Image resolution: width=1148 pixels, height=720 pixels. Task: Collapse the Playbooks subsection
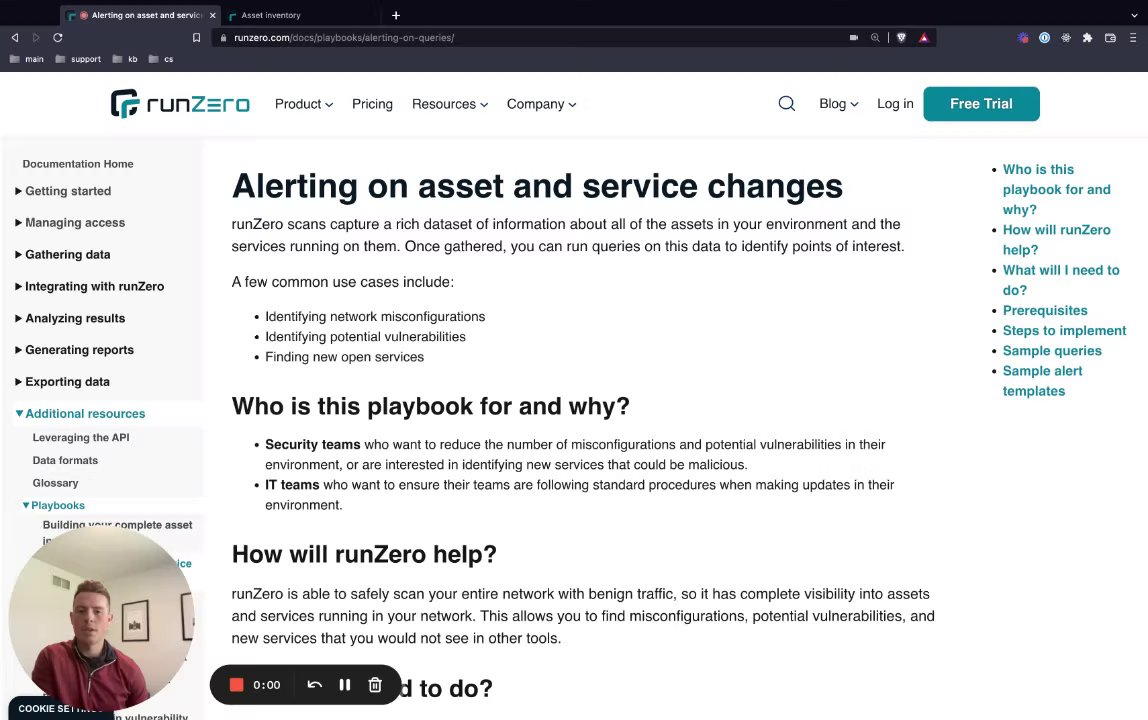(x=53, y=505)
